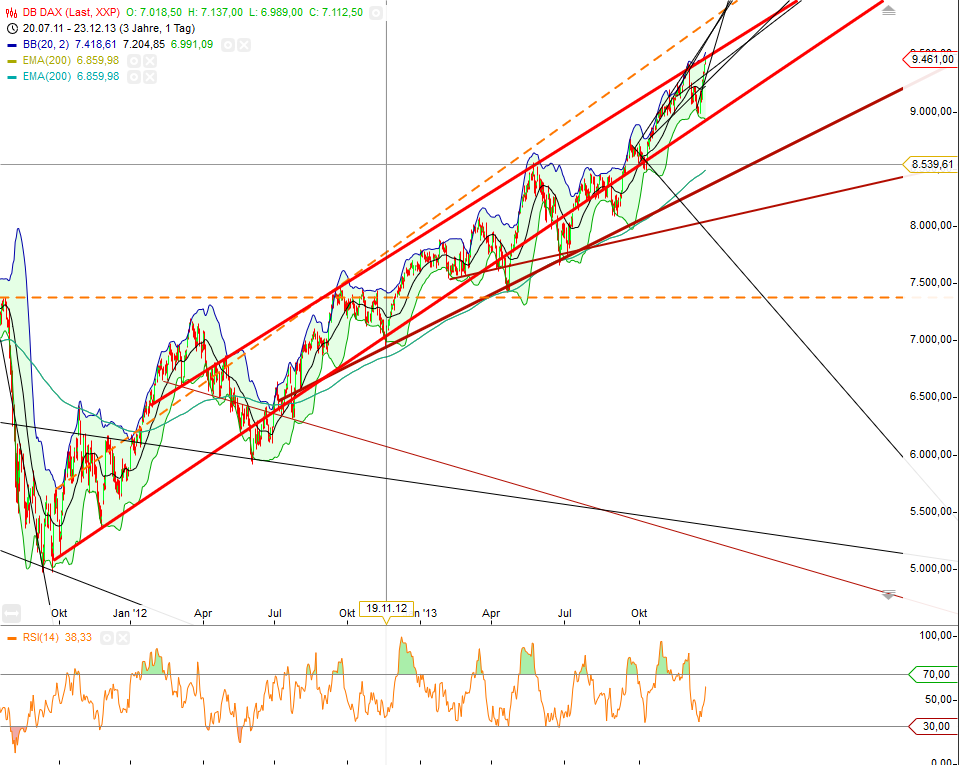Click the RSI(14) indicator label
This screenshot has height=765, width=959.
pyautogui.click(x=41, y=638)
